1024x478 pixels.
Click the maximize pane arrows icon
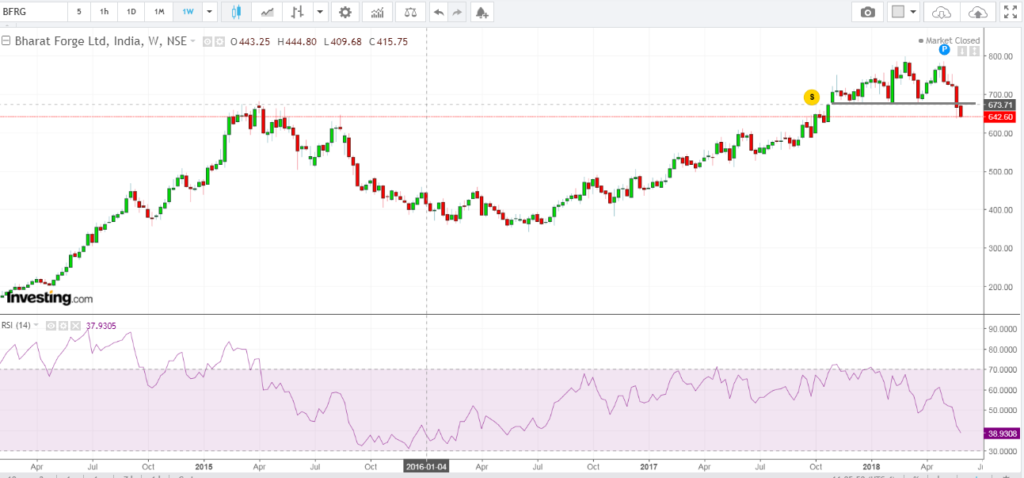tap(974, 53)
